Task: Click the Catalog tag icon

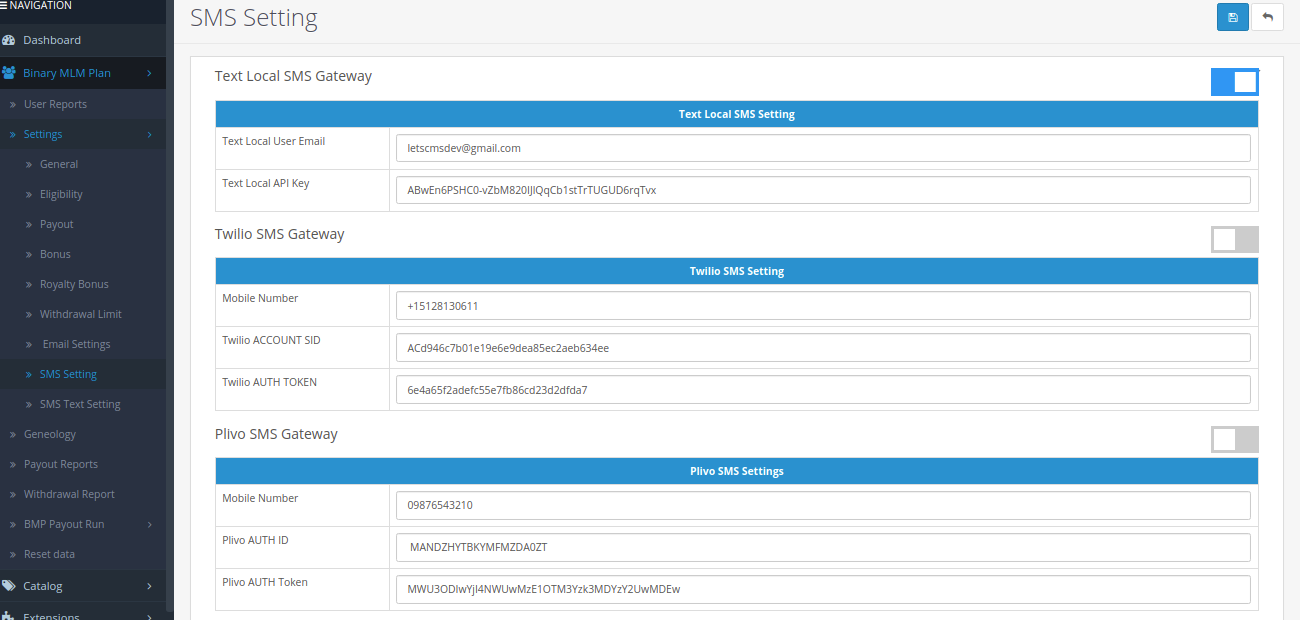Action: click(9, 586)
